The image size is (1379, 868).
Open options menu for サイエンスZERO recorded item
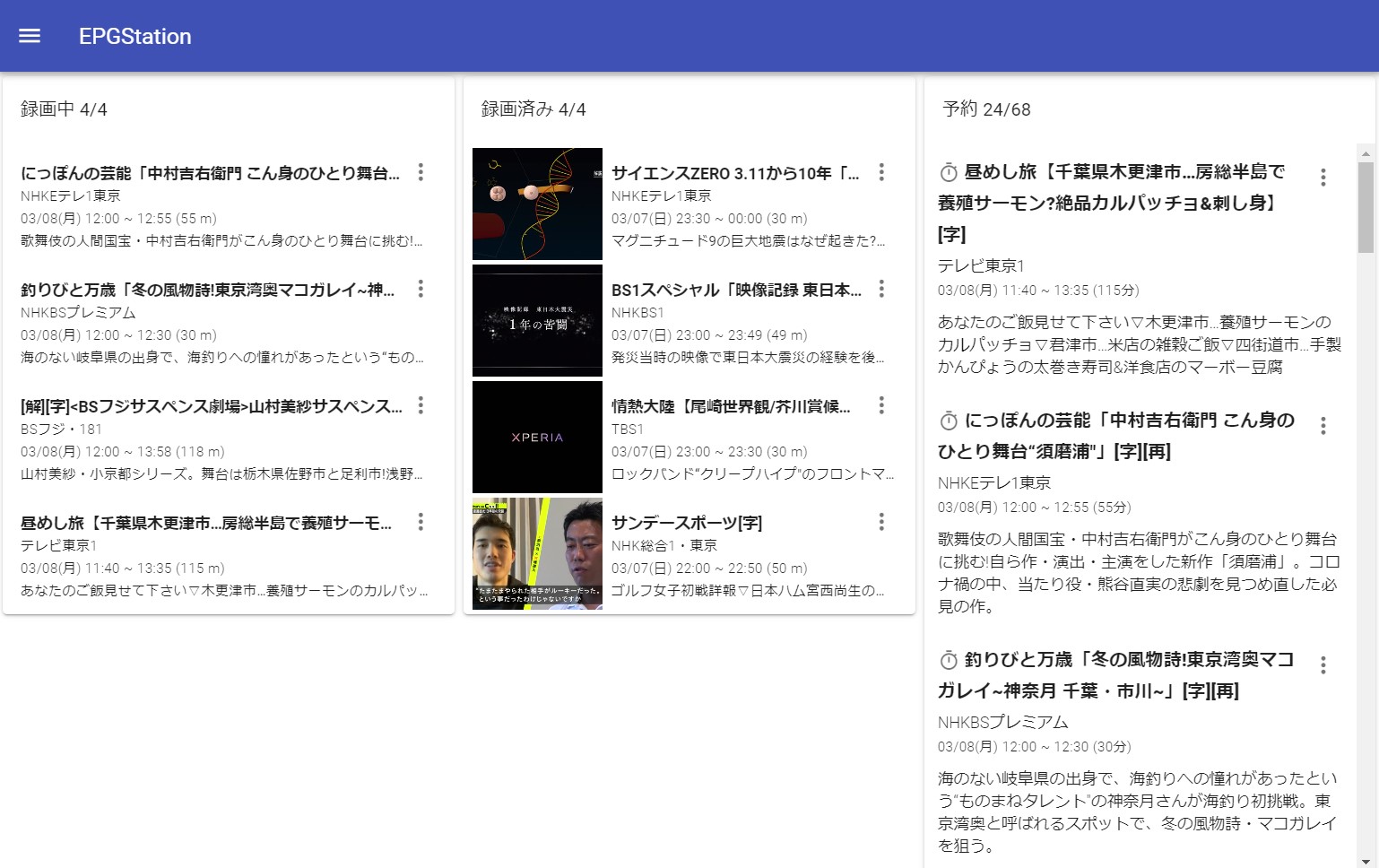[881, 172]
